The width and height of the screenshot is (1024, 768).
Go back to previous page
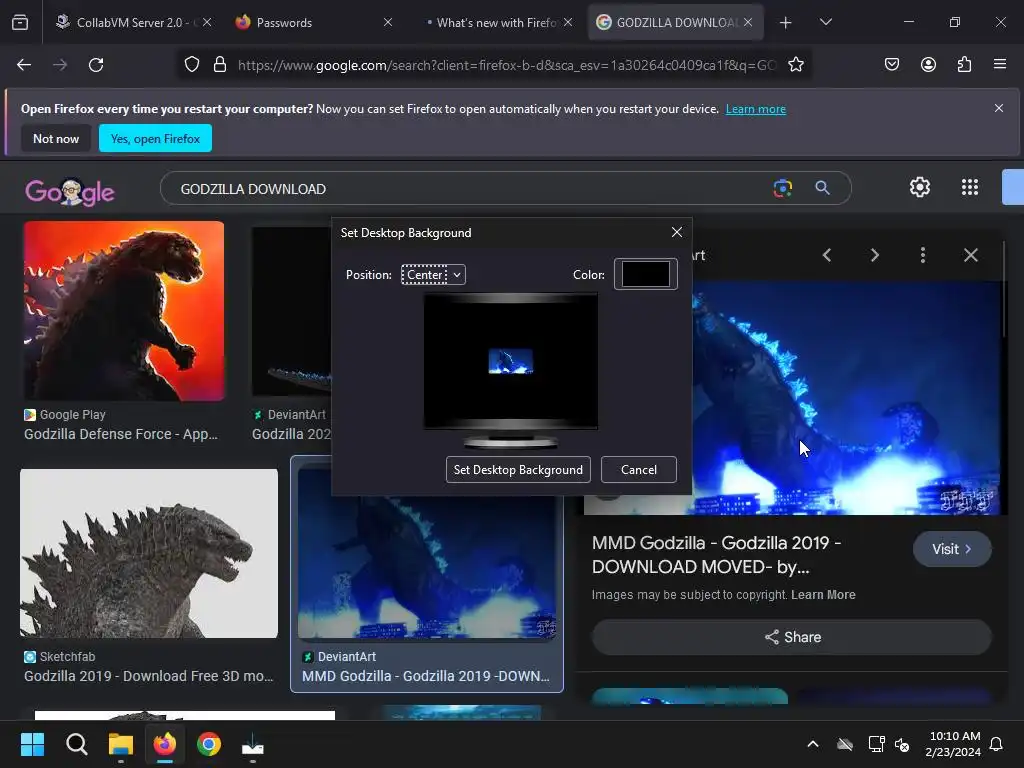24,65
